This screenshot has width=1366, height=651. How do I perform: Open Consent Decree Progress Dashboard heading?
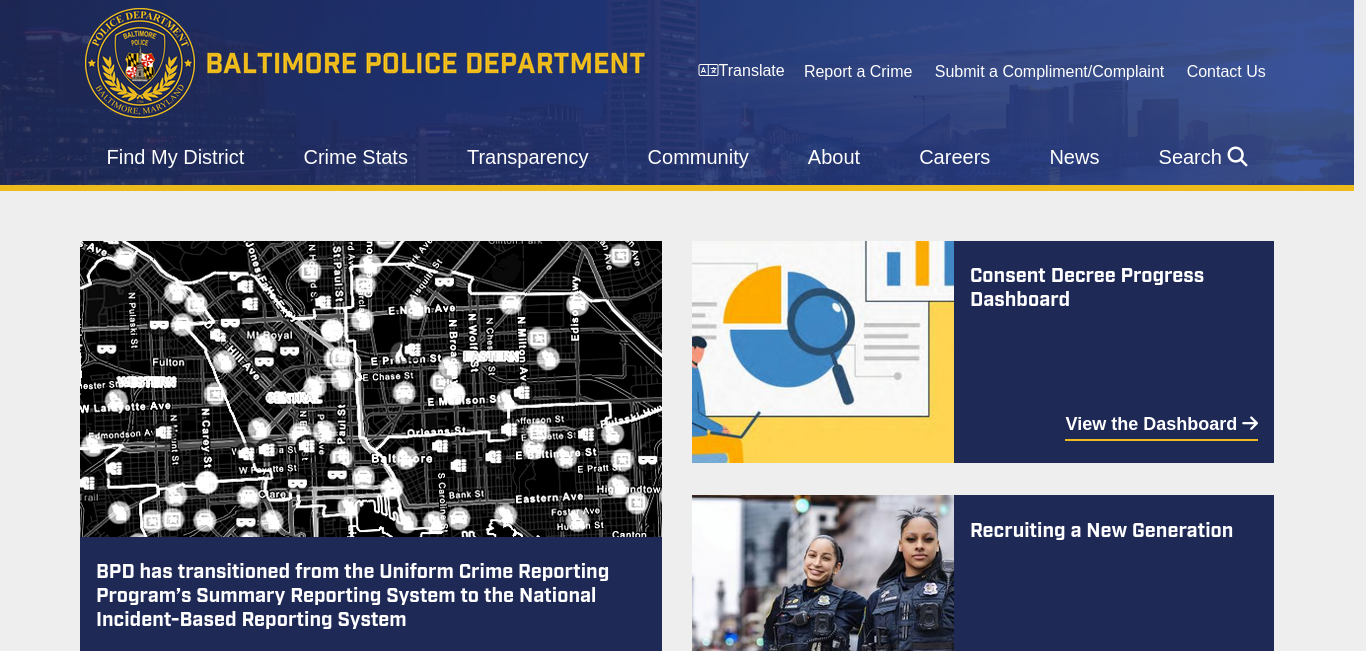tap(1087, 288)
